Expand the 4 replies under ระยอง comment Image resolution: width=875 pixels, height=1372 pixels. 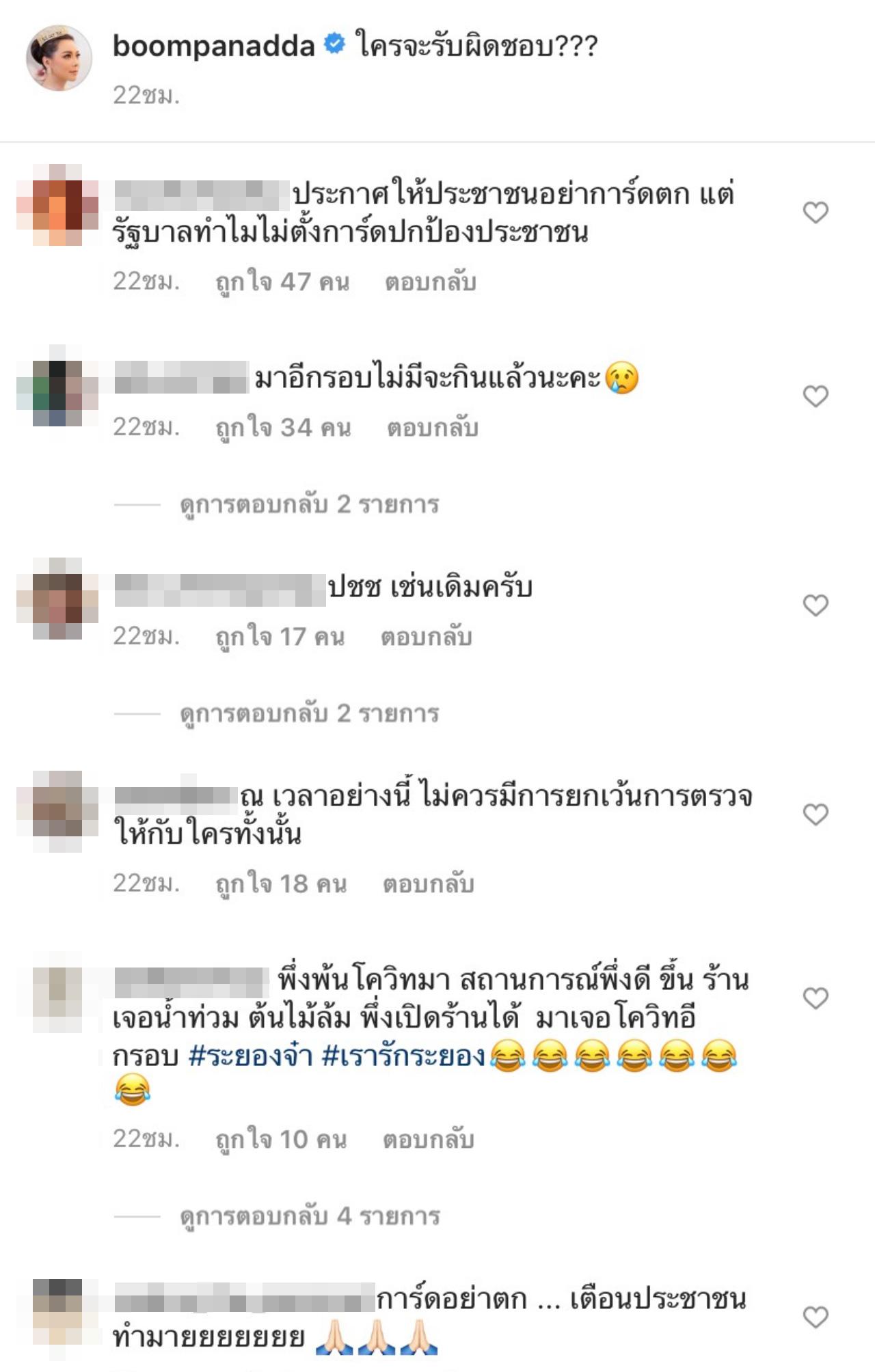point(310,1217)
